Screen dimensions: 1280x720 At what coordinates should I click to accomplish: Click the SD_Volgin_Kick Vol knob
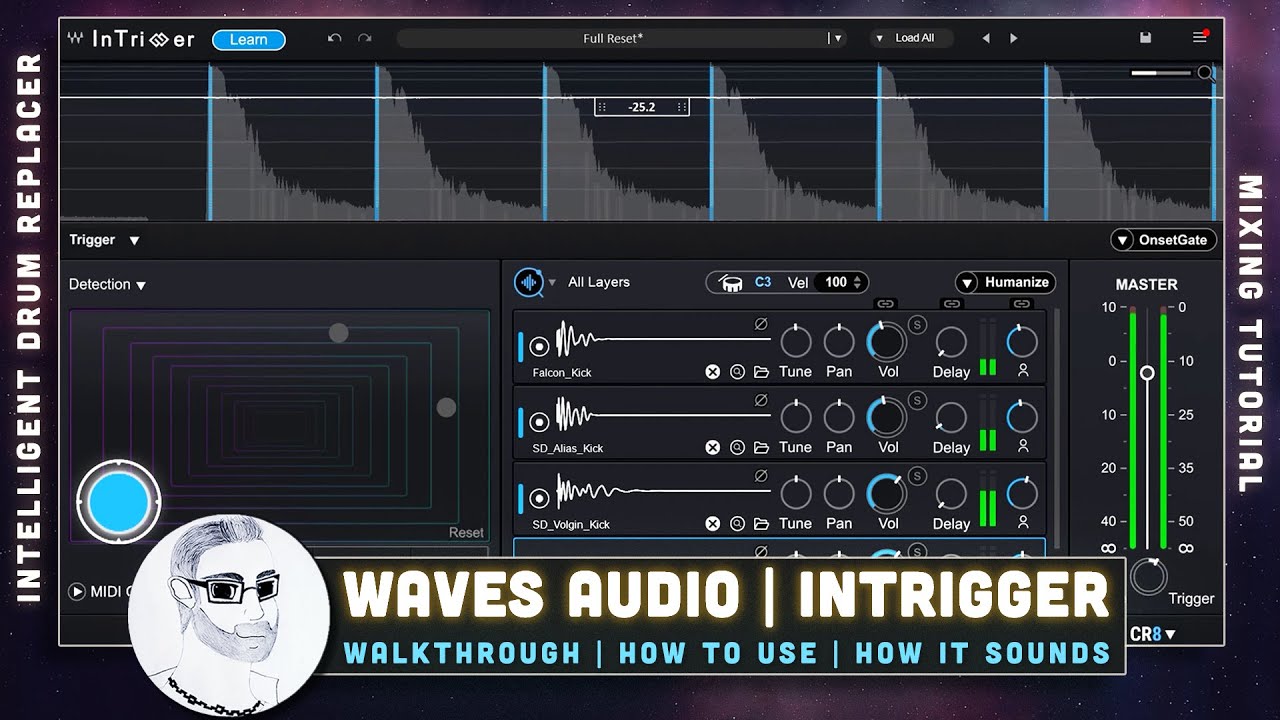click(887, 494)
